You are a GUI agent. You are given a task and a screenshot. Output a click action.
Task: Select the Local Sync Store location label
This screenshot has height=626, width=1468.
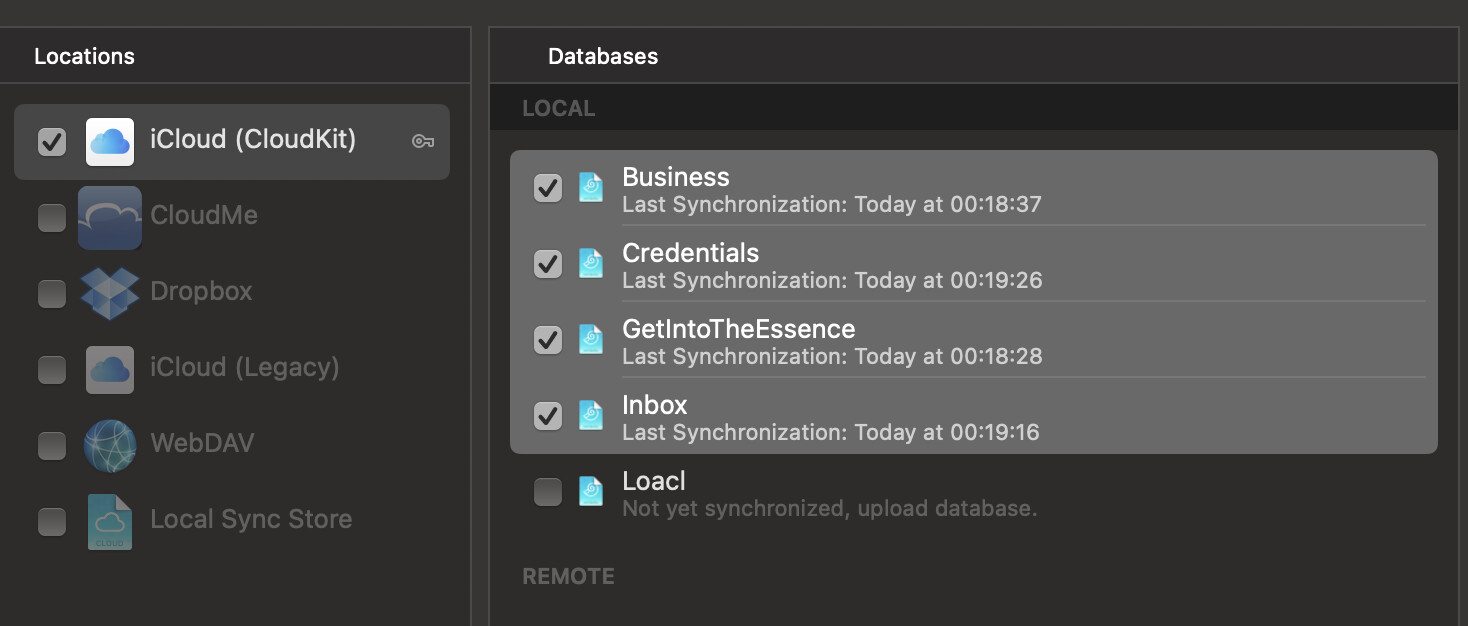pos(251,520)
